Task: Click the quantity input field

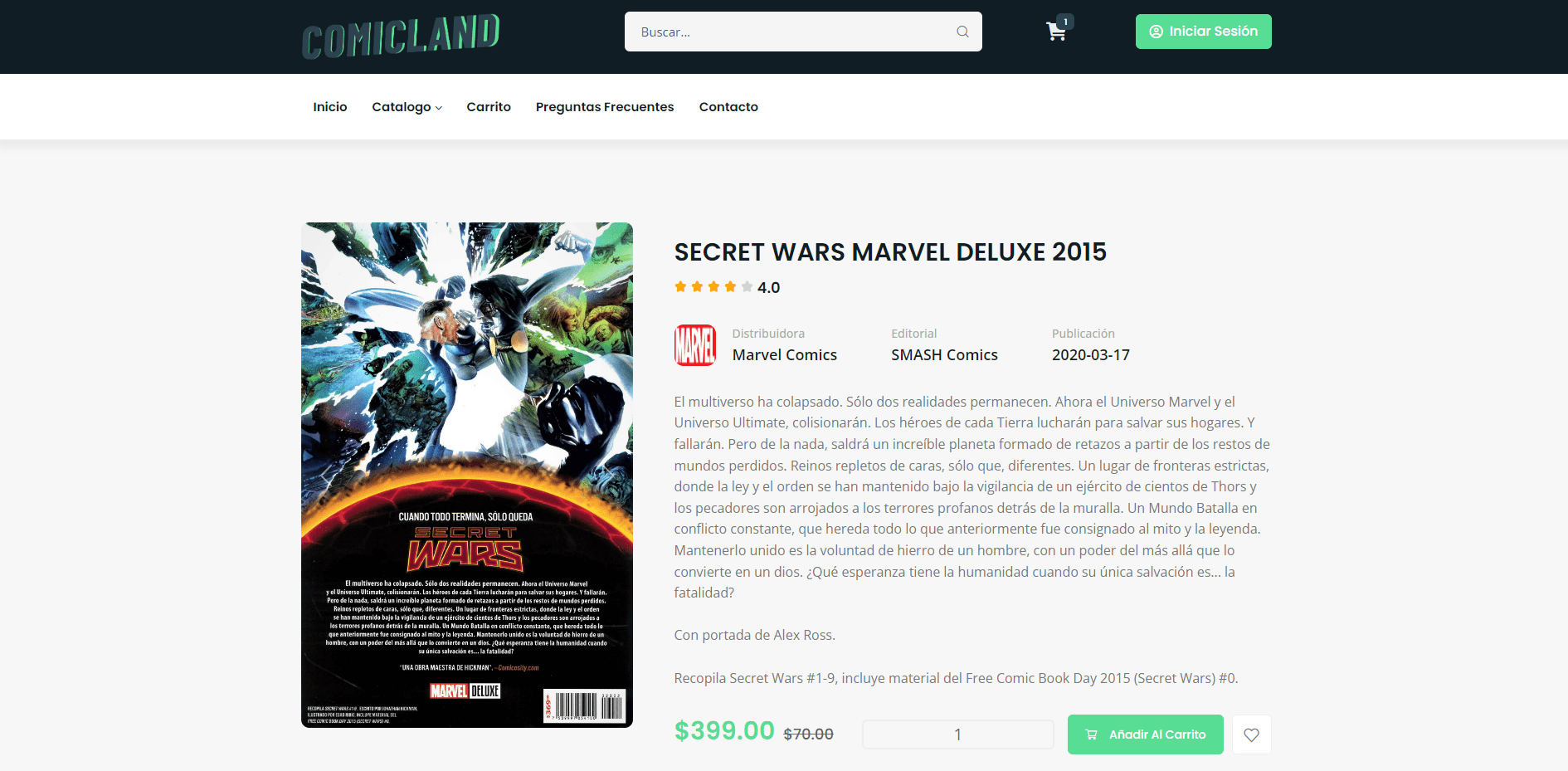Action: click(957, 734)
